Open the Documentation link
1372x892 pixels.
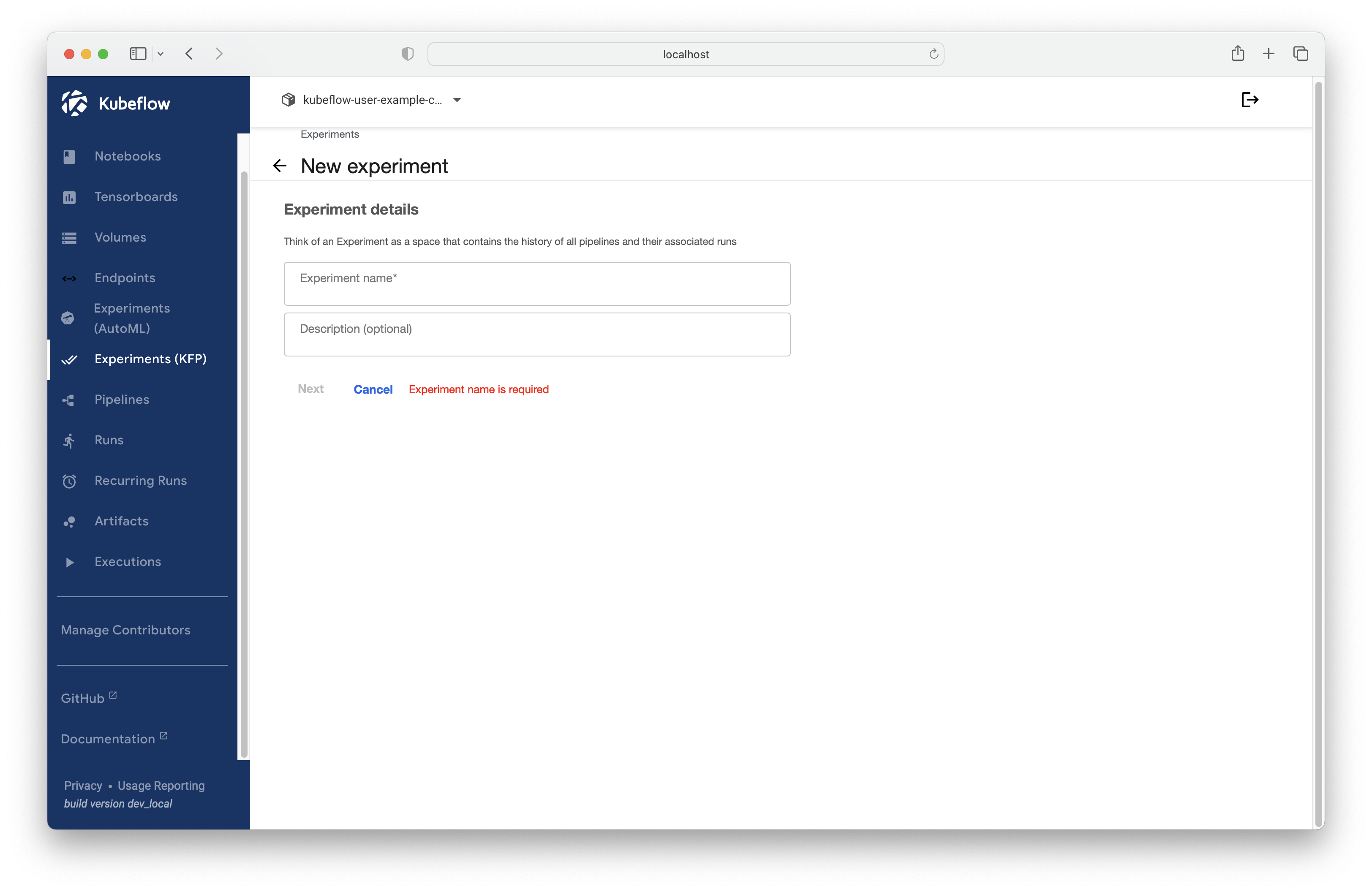tap(108, 739)
